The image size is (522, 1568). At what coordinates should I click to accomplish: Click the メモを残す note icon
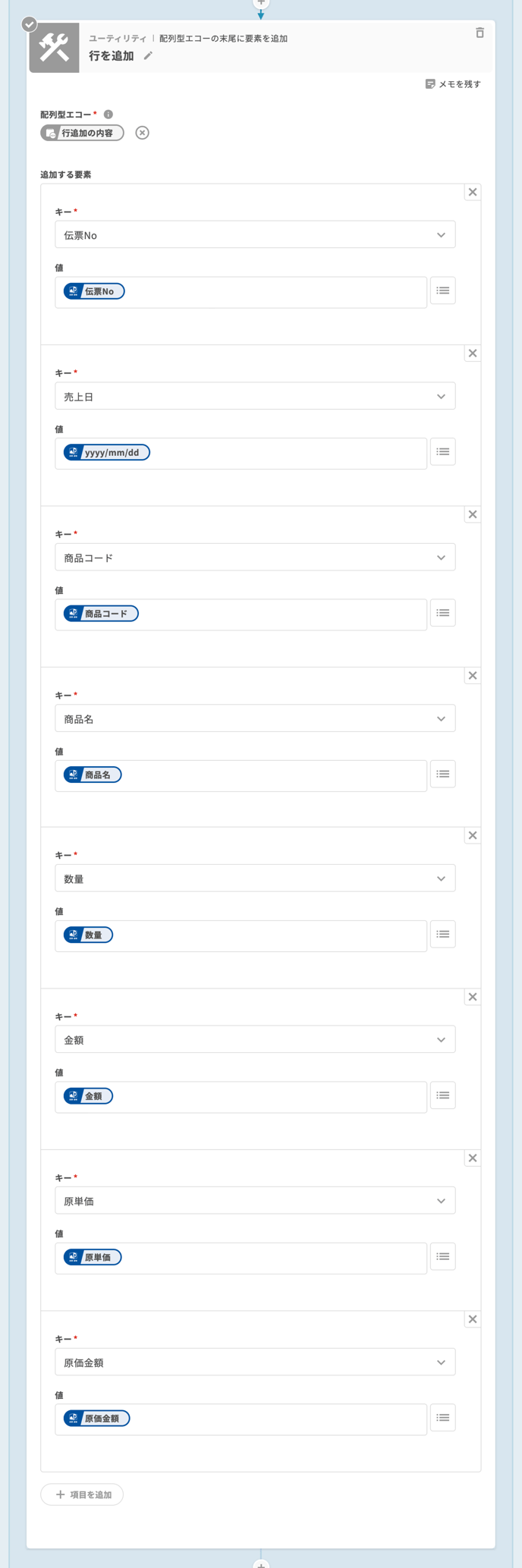(430, 84)
